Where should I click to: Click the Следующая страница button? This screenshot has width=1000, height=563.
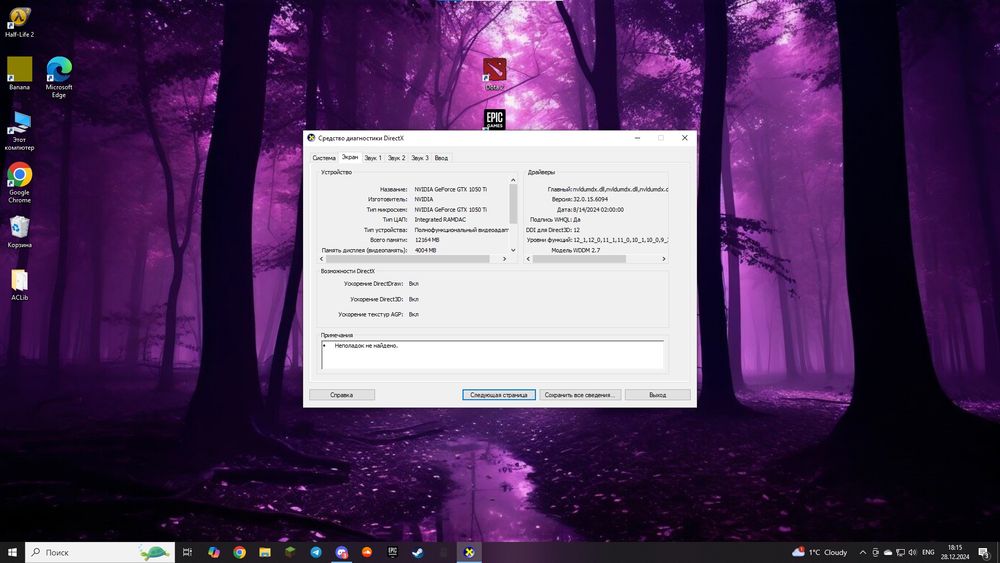coord(499,395)
